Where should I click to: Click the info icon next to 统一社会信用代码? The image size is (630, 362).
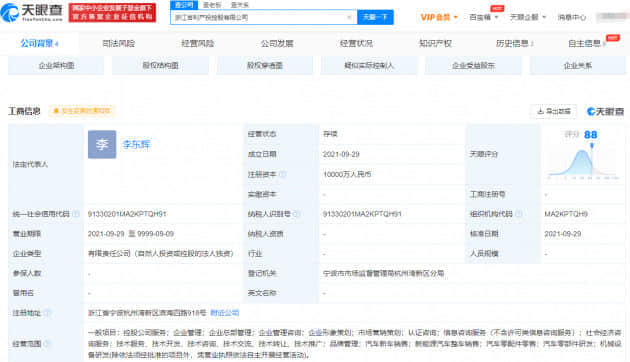point(76,214)
